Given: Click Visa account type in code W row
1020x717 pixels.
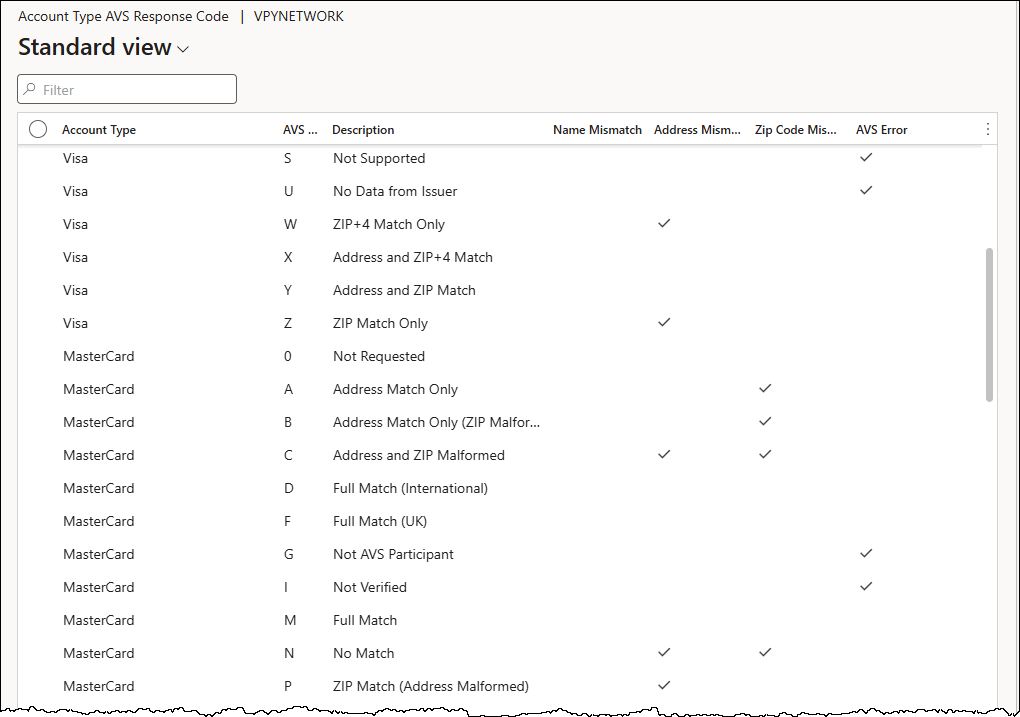Looking at the screenshot, I should [x=75, y=224].
